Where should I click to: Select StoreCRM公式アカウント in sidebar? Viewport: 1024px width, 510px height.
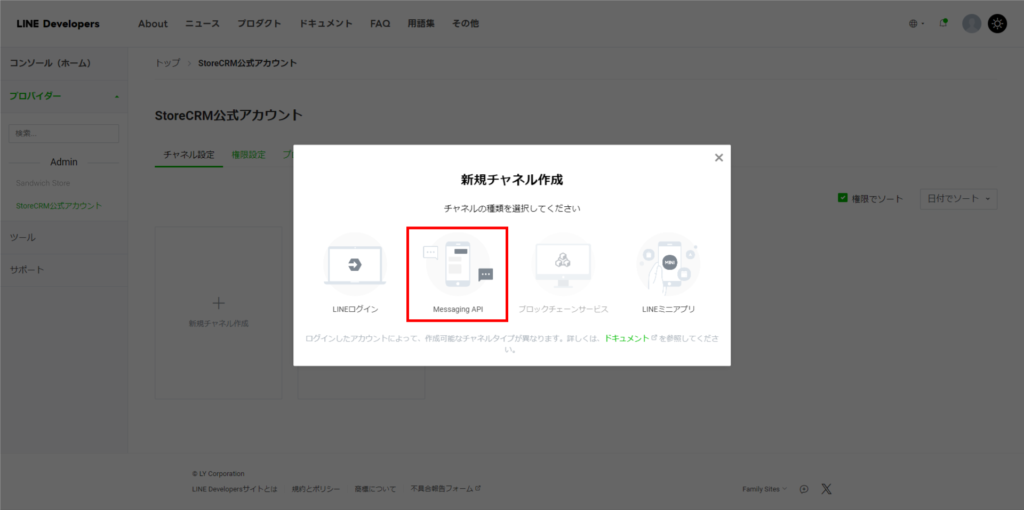tap(59, 205)
